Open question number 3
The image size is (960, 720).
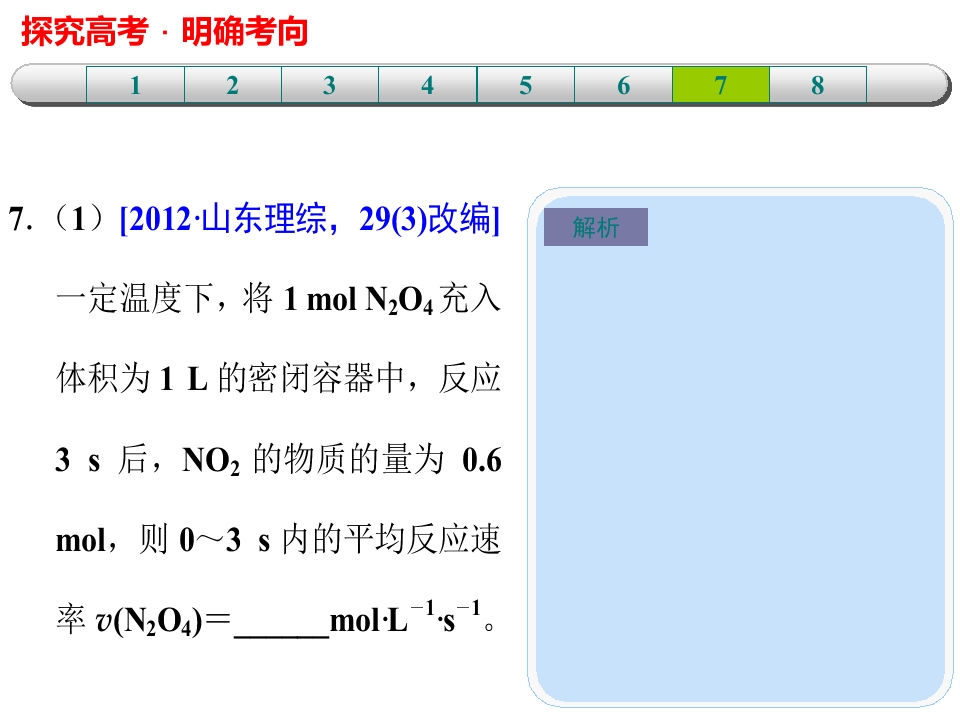(330, 84)
